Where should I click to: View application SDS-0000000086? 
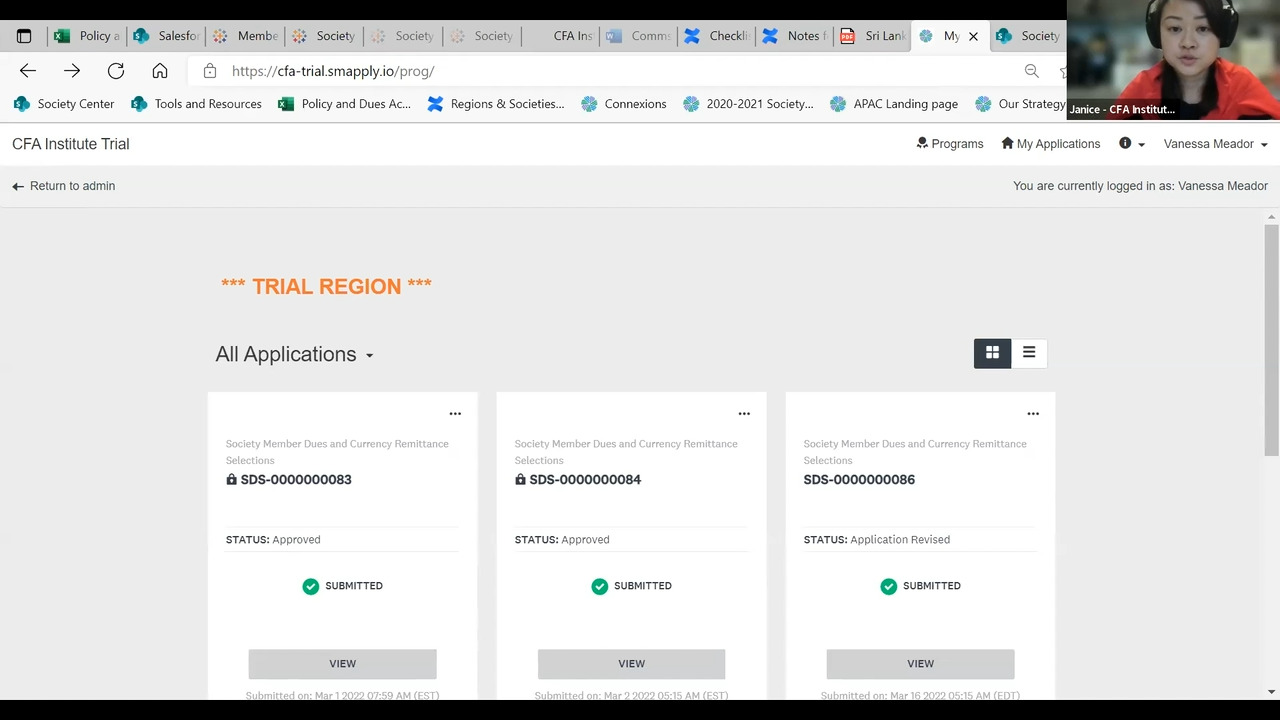tap(920, 664)
